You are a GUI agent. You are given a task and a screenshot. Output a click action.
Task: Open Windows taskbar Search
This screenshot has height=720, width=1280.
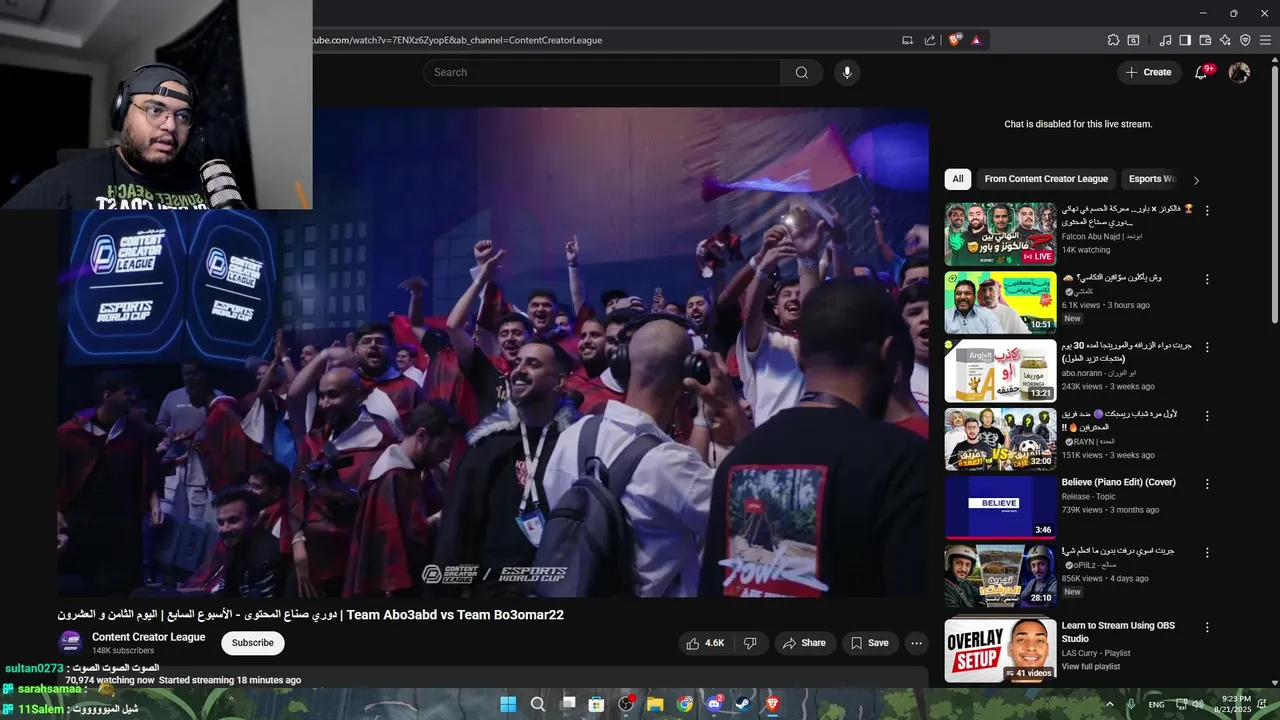pyautogui.click(x=538, y=704)
